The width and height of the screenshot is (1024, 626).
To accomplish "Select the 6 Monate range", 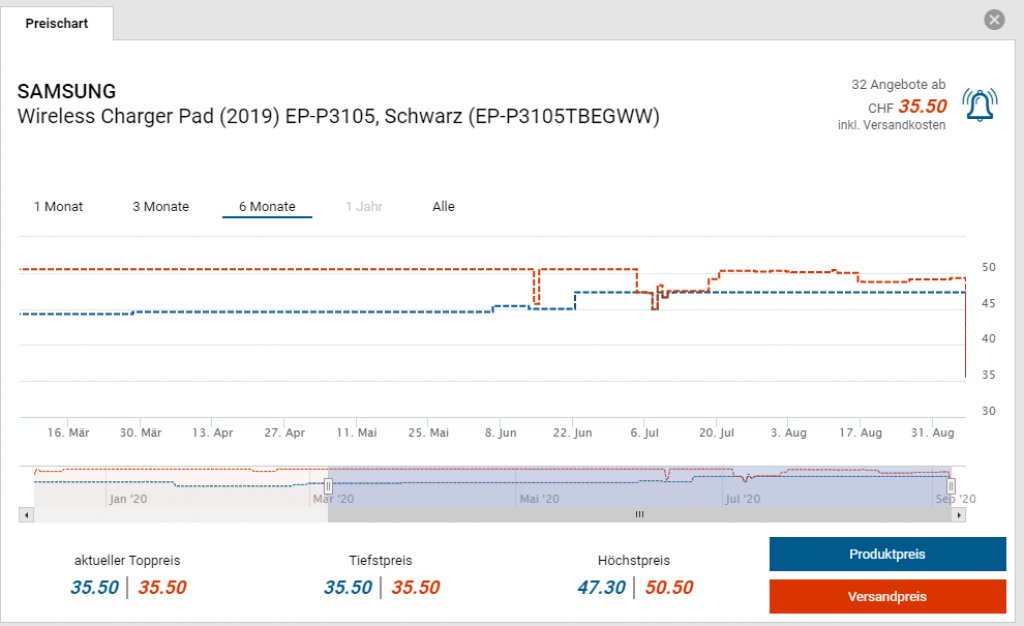I will 267,206.
